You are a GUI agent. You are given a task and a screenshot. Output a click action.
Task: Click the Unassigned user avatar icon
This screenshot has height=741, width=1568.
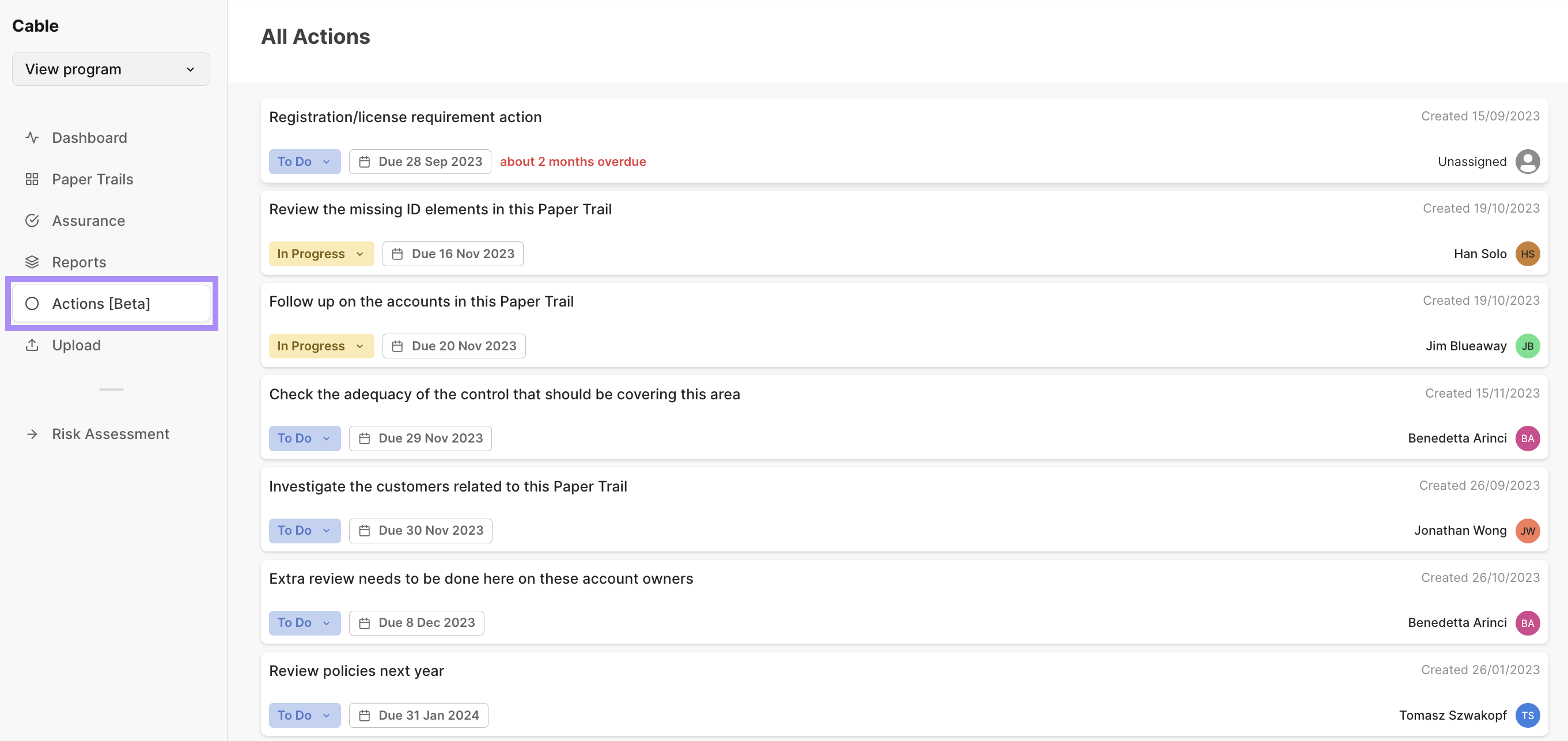1527,161
